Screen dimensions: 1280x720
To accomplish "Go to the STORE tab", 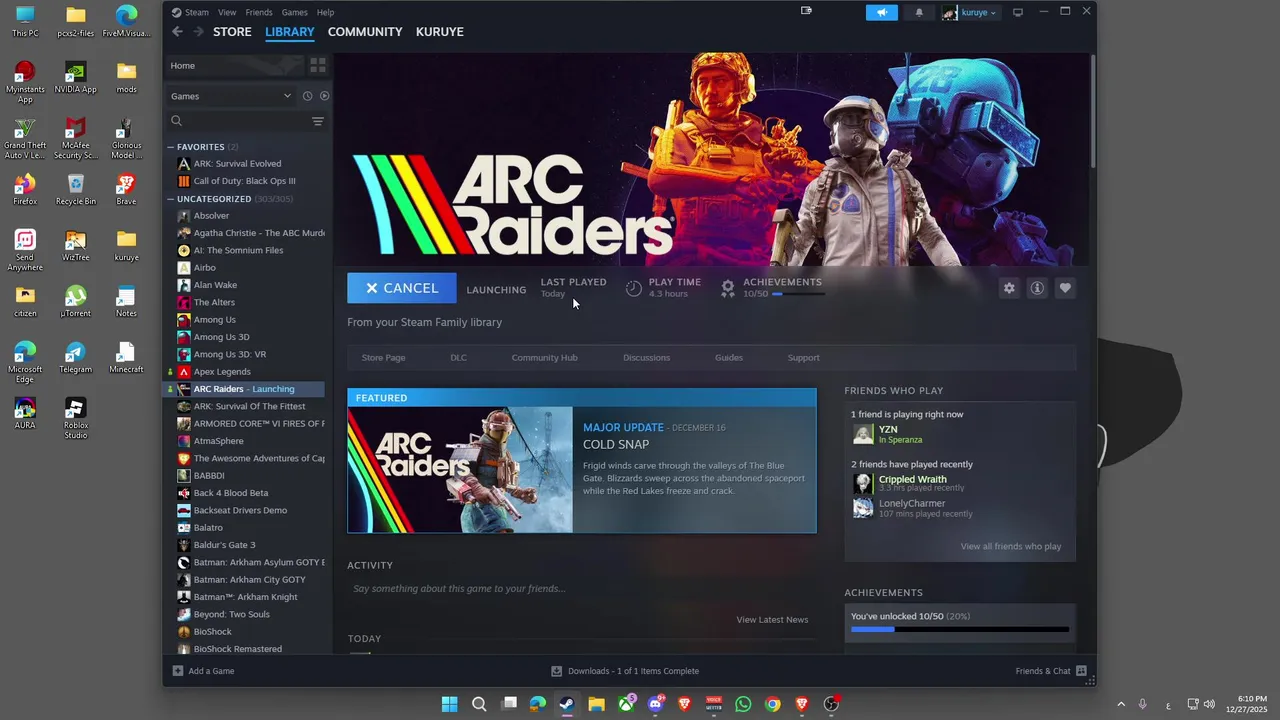I will [232, 32].
